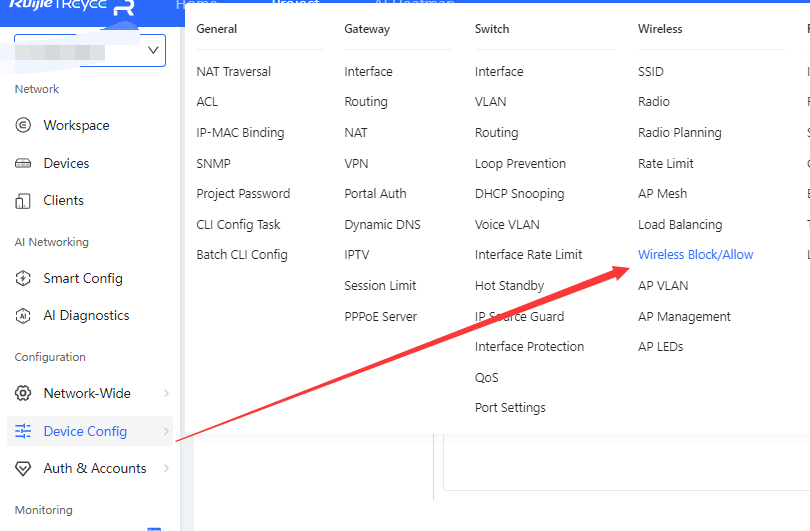Viewport: 810px width, 531px height.
Task: Expand the Auth & Accounts chevron
Action: click(166, 468)
